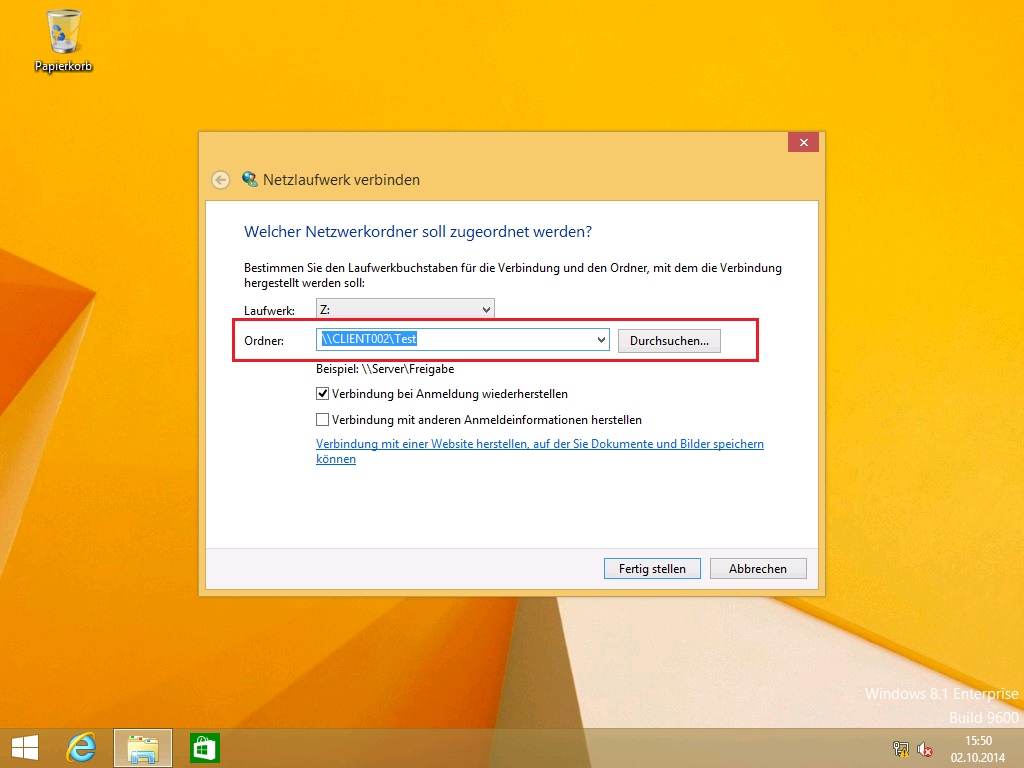The height and width of the screenshot is (768, 1024).
Task: Click the Durchsuchen... button
Action: 669,341
